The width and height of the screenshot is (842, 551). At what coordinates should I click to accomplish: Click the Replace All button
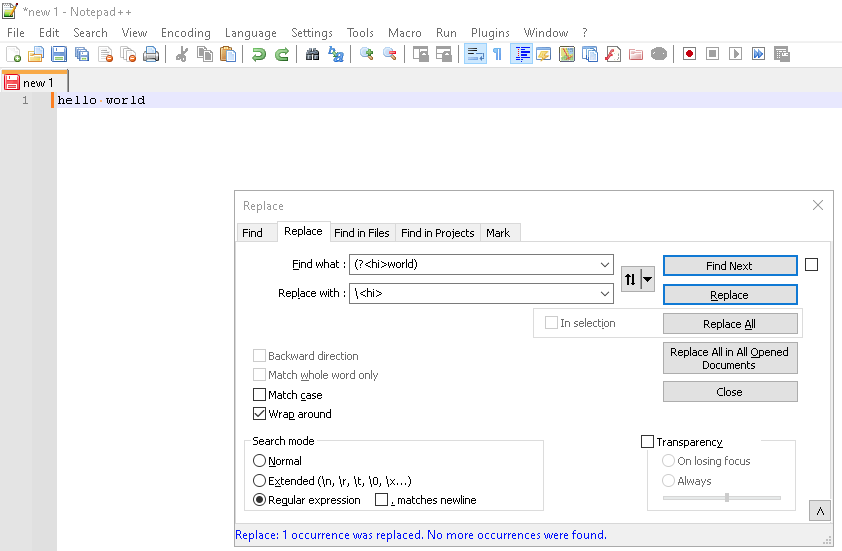pyautogui.click(x=730, y=324)
